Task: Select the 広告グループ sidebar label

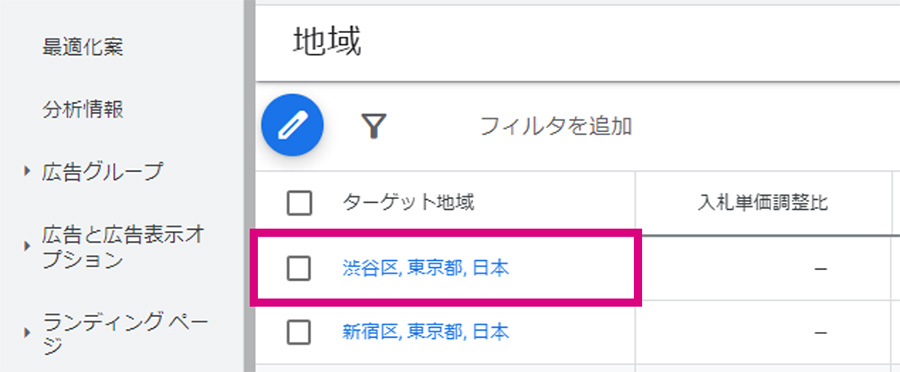Action: coord(102,171)
